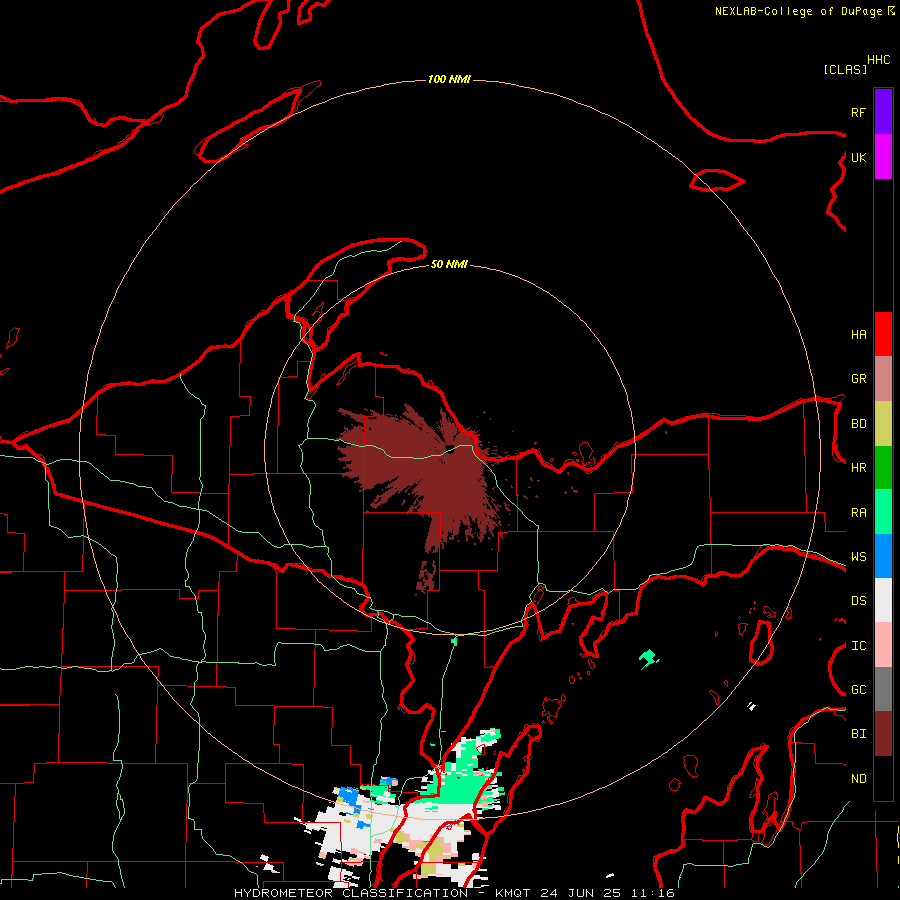Click the RF legend label
The image size is (900, 900).
click(858, 112)
